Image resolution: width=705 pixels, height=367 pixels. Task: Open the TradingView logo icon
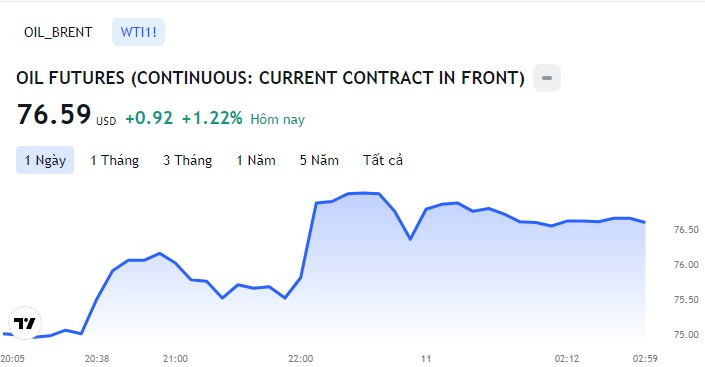click(x=25, y=323)
